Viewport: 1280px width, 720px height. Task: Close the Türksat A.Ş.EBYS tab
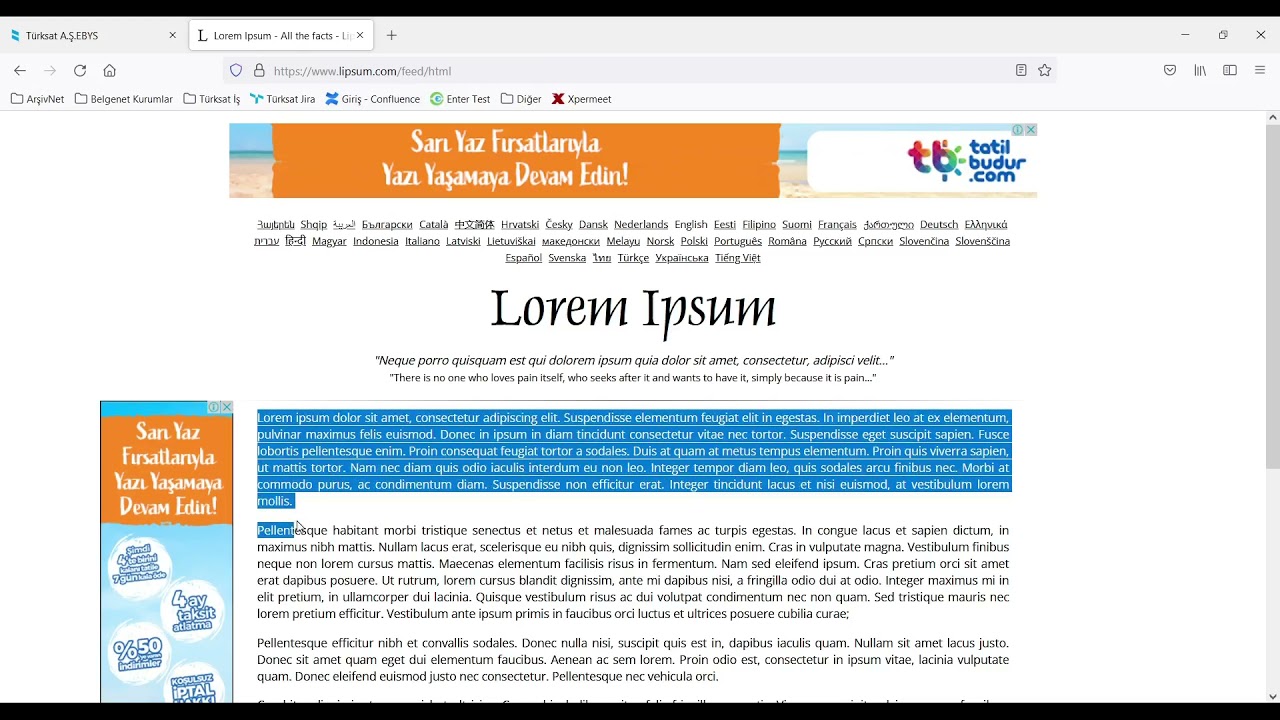pyautogui.click(x=172, y=35)
